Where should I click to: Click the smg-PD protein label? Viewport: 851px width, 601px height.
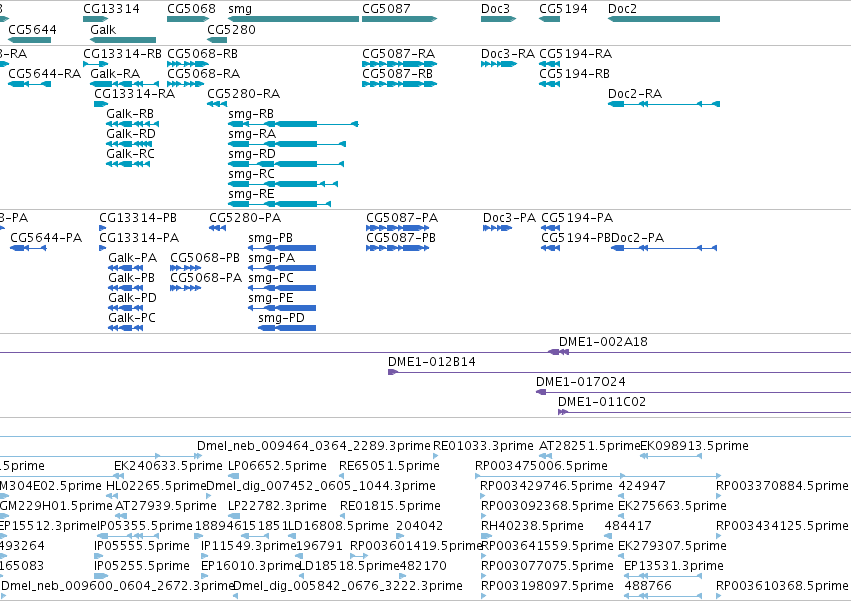(281, 318)
